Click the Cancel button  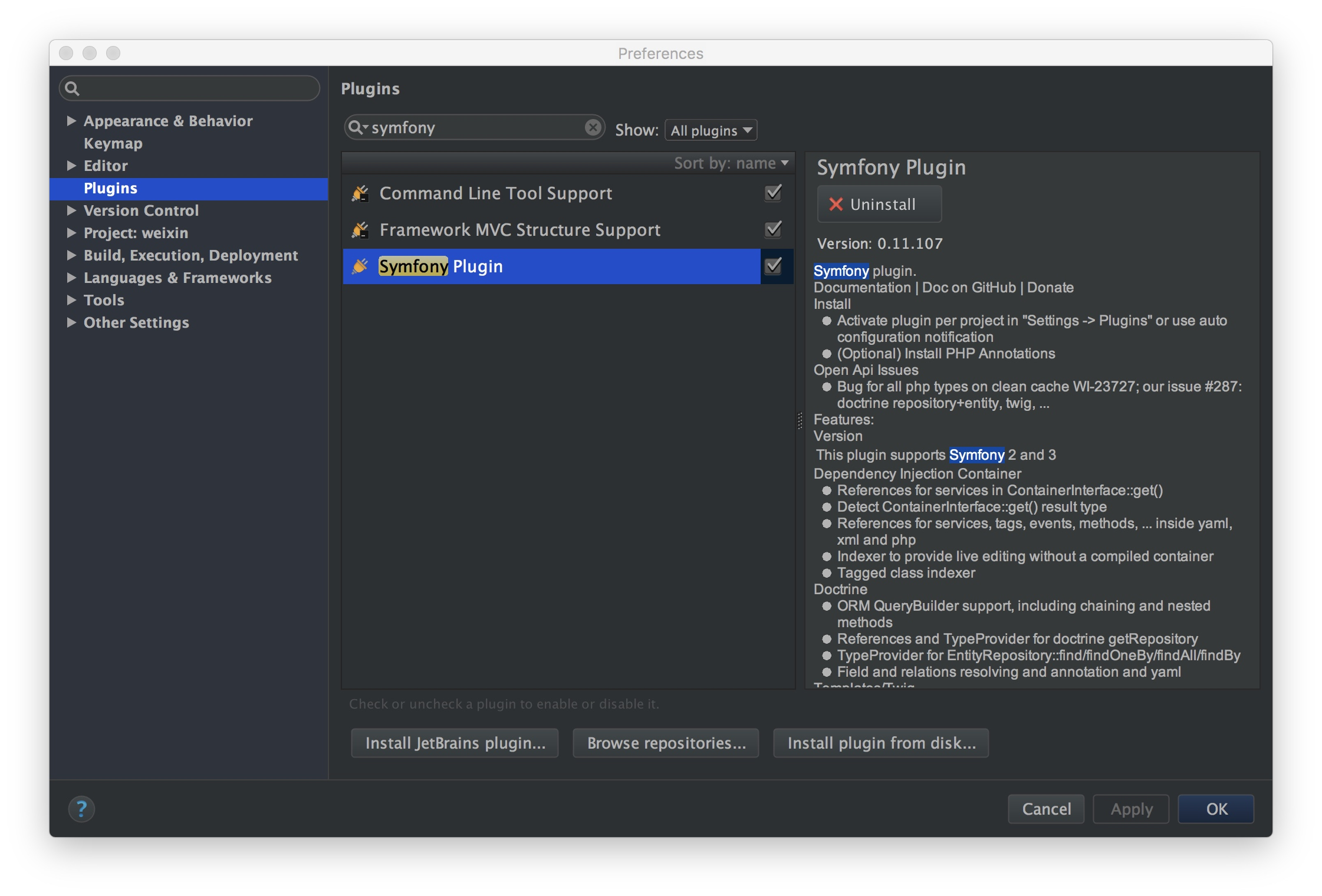click(1046, 809)
